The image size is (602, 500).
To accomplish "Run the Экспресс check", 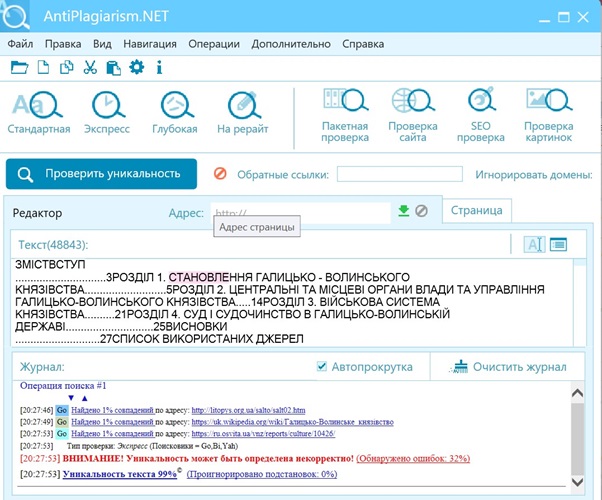I will (x=107, y=112).
